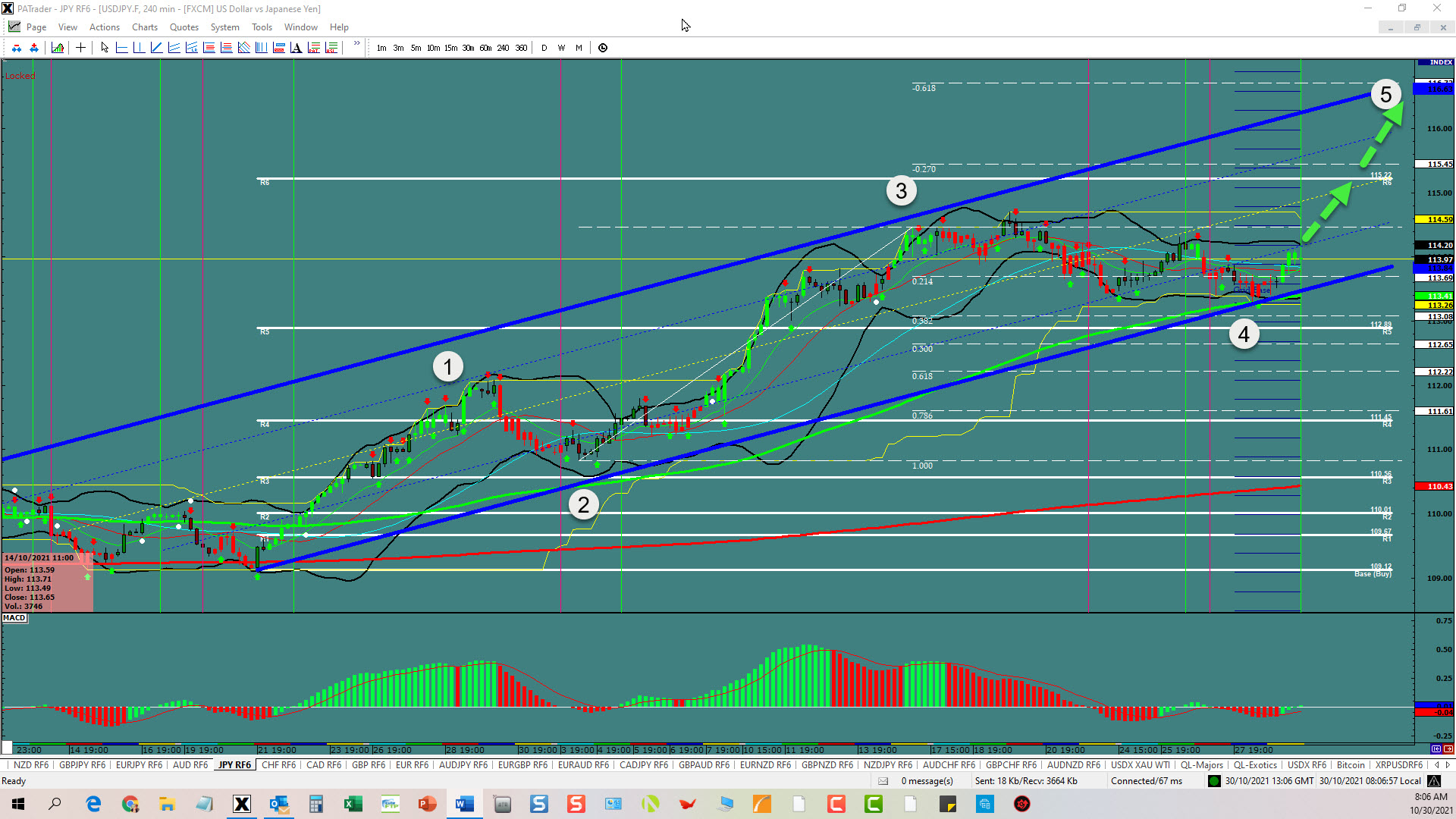Open Outlook from the Windows taskbar
The image size is (1456, 819).
point(278,804)
